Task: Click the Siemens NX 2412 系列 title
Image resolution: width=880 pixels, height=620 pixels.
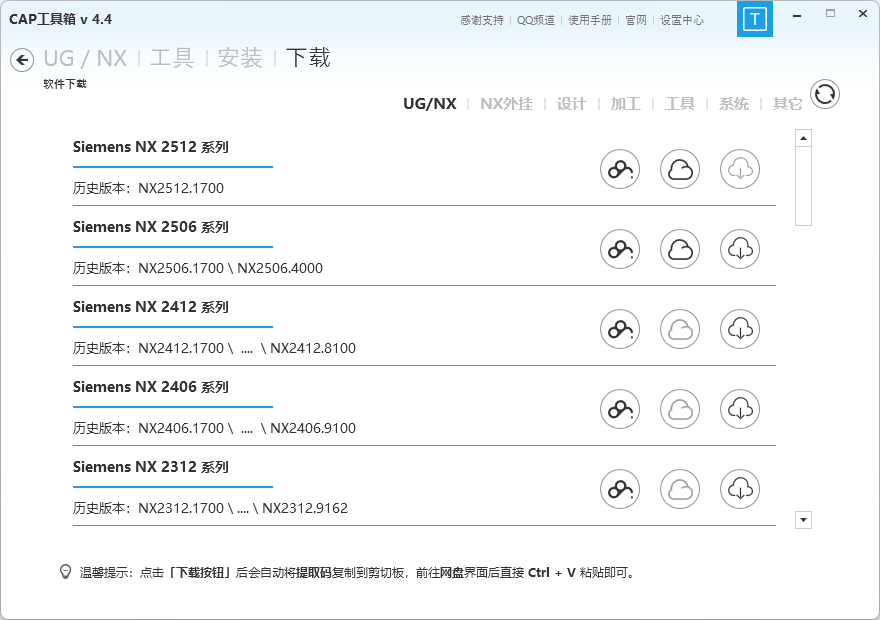Action: (150, 307)
